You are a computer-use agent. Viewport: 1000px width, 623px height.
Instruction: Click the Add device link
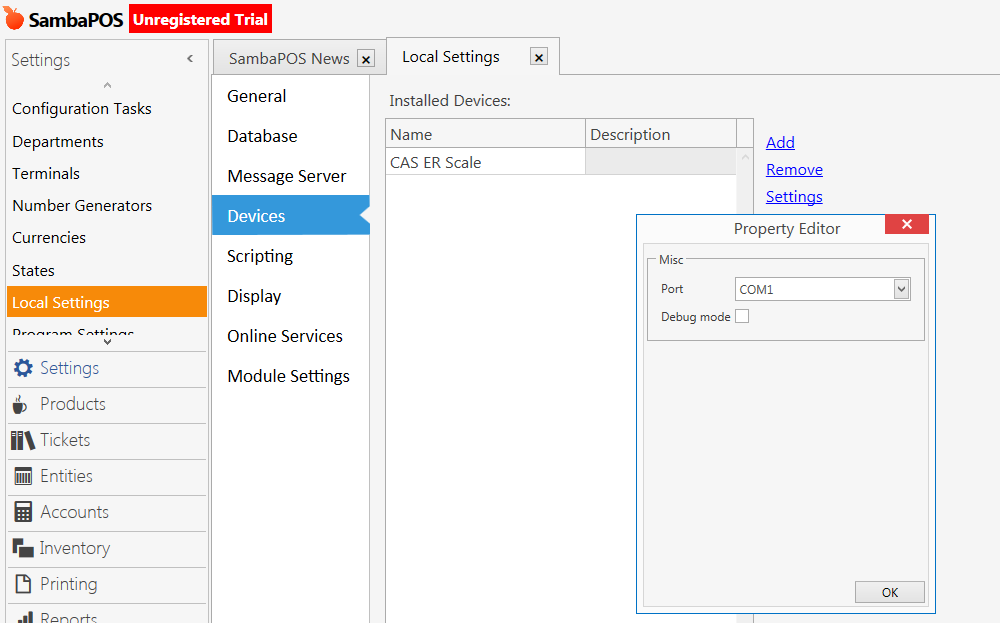pyautogui.click(x=780, y=142)
